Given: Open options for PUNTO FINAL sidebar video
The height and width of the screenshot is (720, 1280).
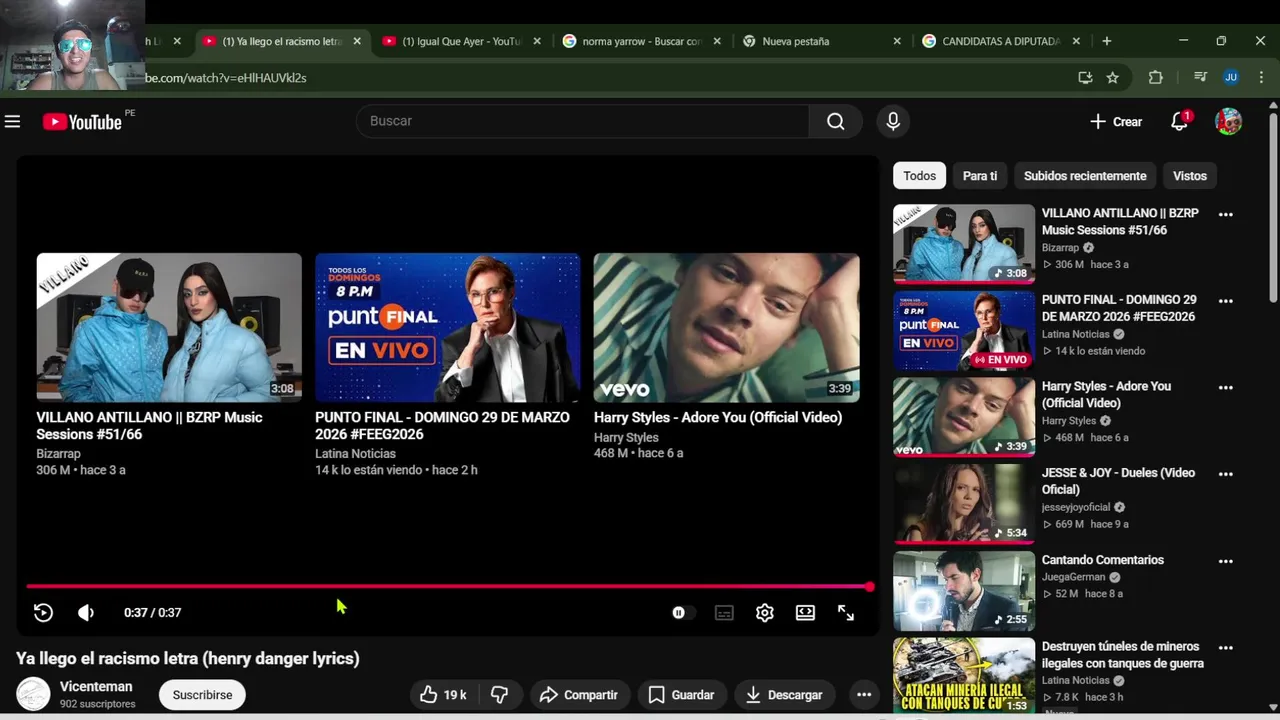Looking at the screenshot, I should (x=1226, y=301).
